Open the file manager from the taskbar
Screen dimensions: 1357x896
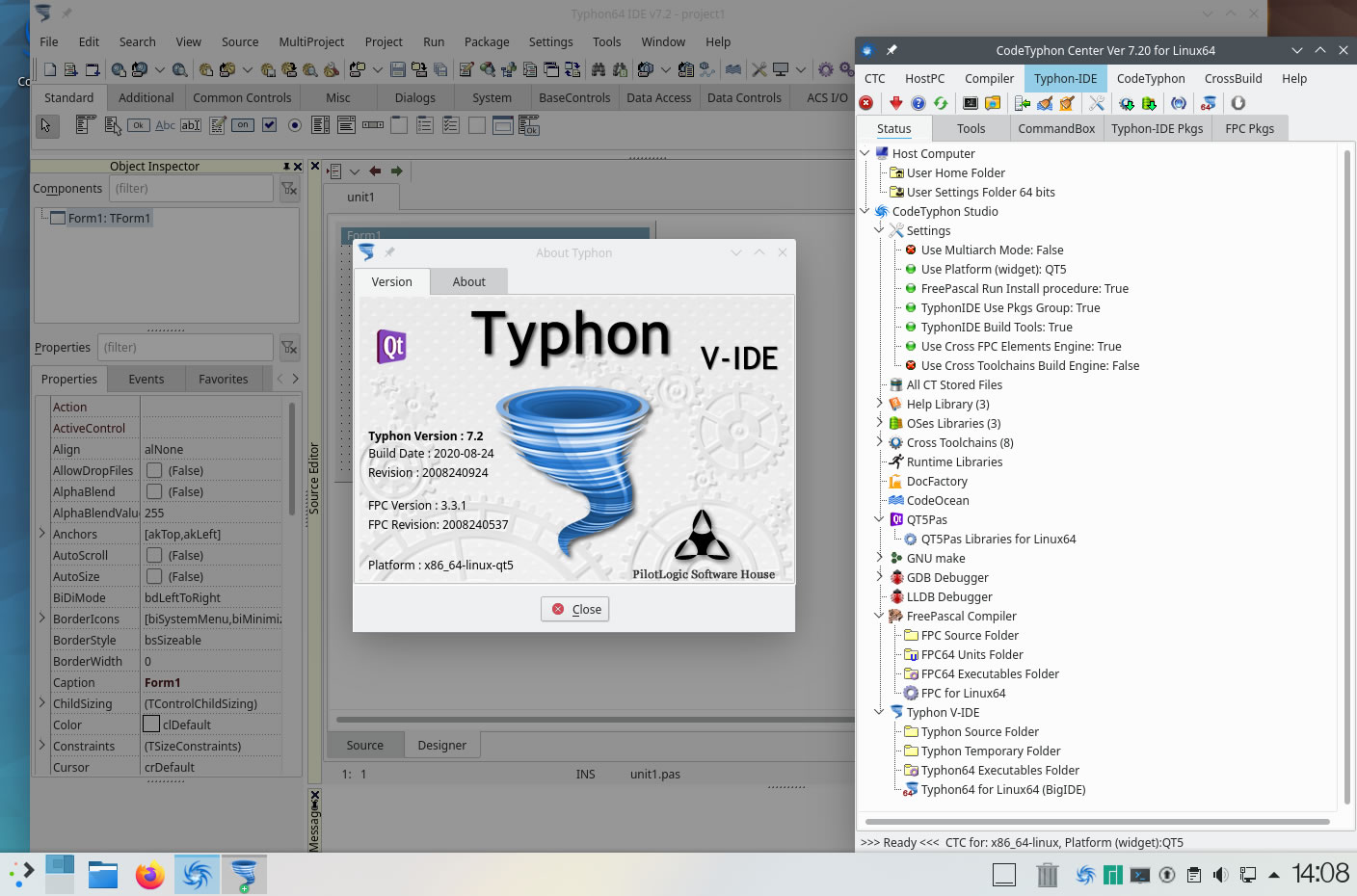point(103,875)
